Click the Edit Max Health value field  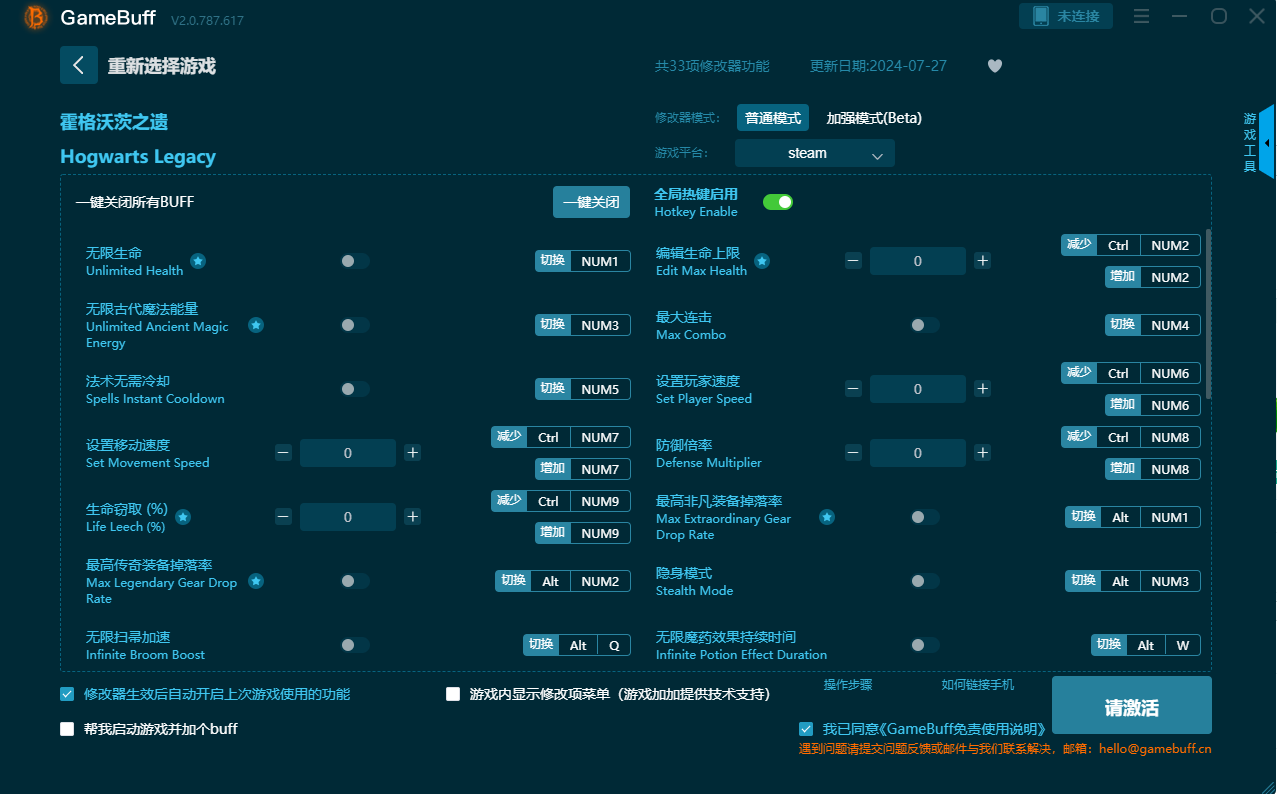pyautogui.click(x=918, y=261)
